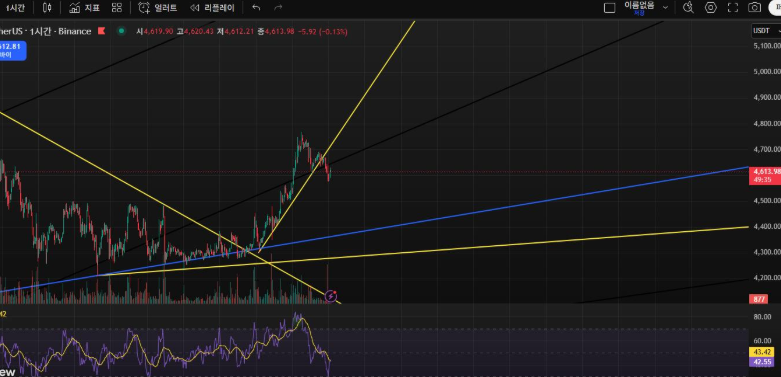Click the 4,400.00 price axis label

point(767,226)
